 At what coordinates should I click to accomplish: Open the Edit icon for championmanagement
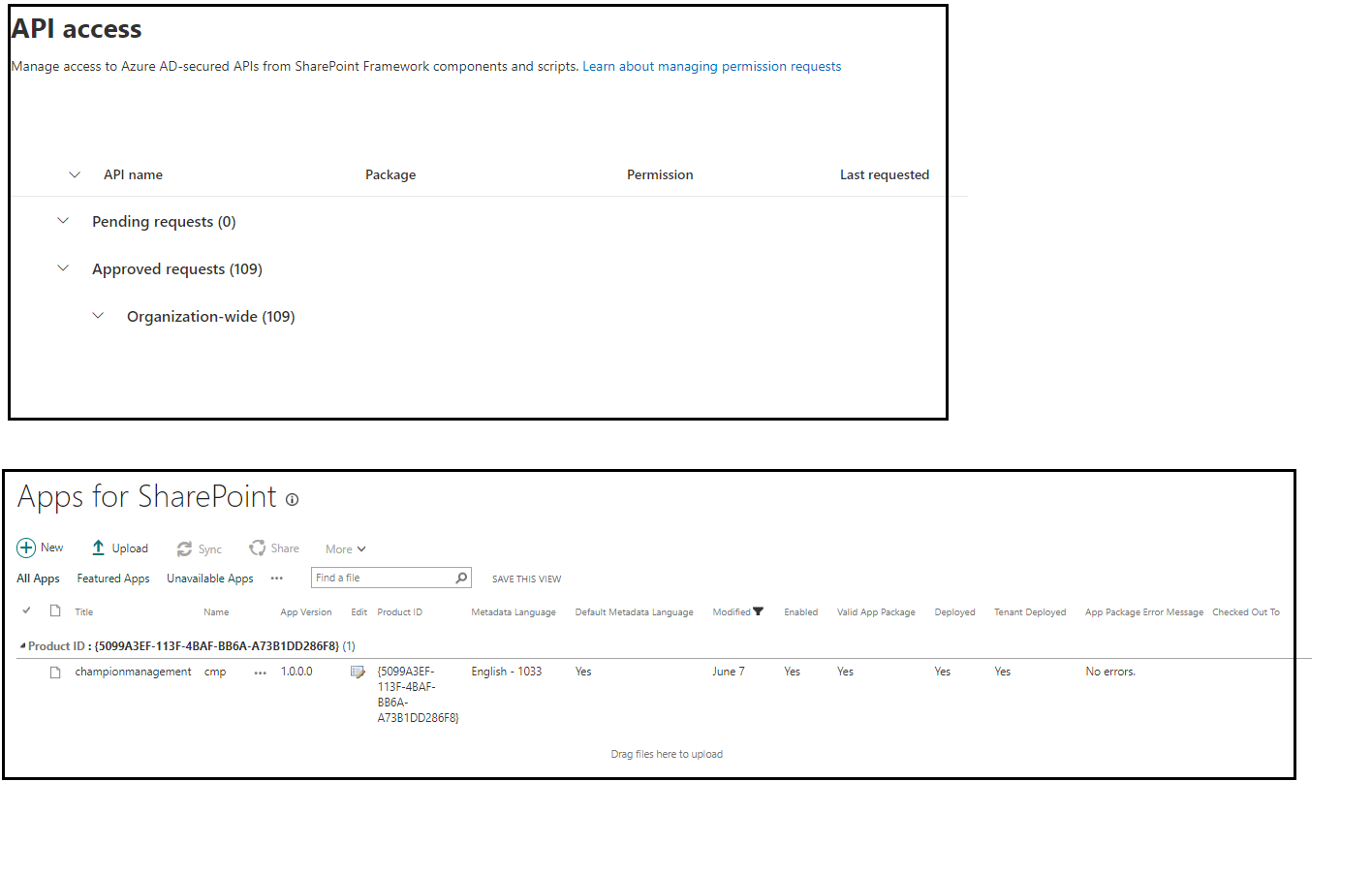(359, 671)
